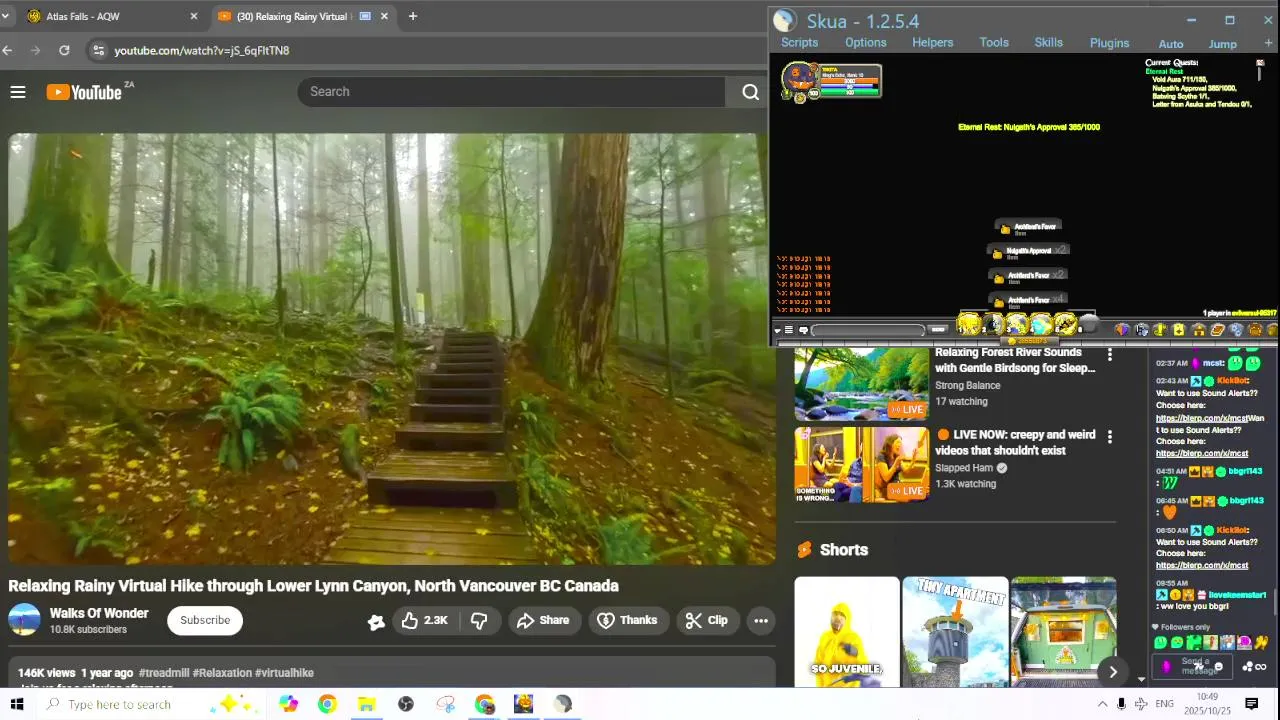The height and width of the screenshot is (720, 1280).
Task: Expand the game chat channel dropdown arrow
Action: [777, 330]
